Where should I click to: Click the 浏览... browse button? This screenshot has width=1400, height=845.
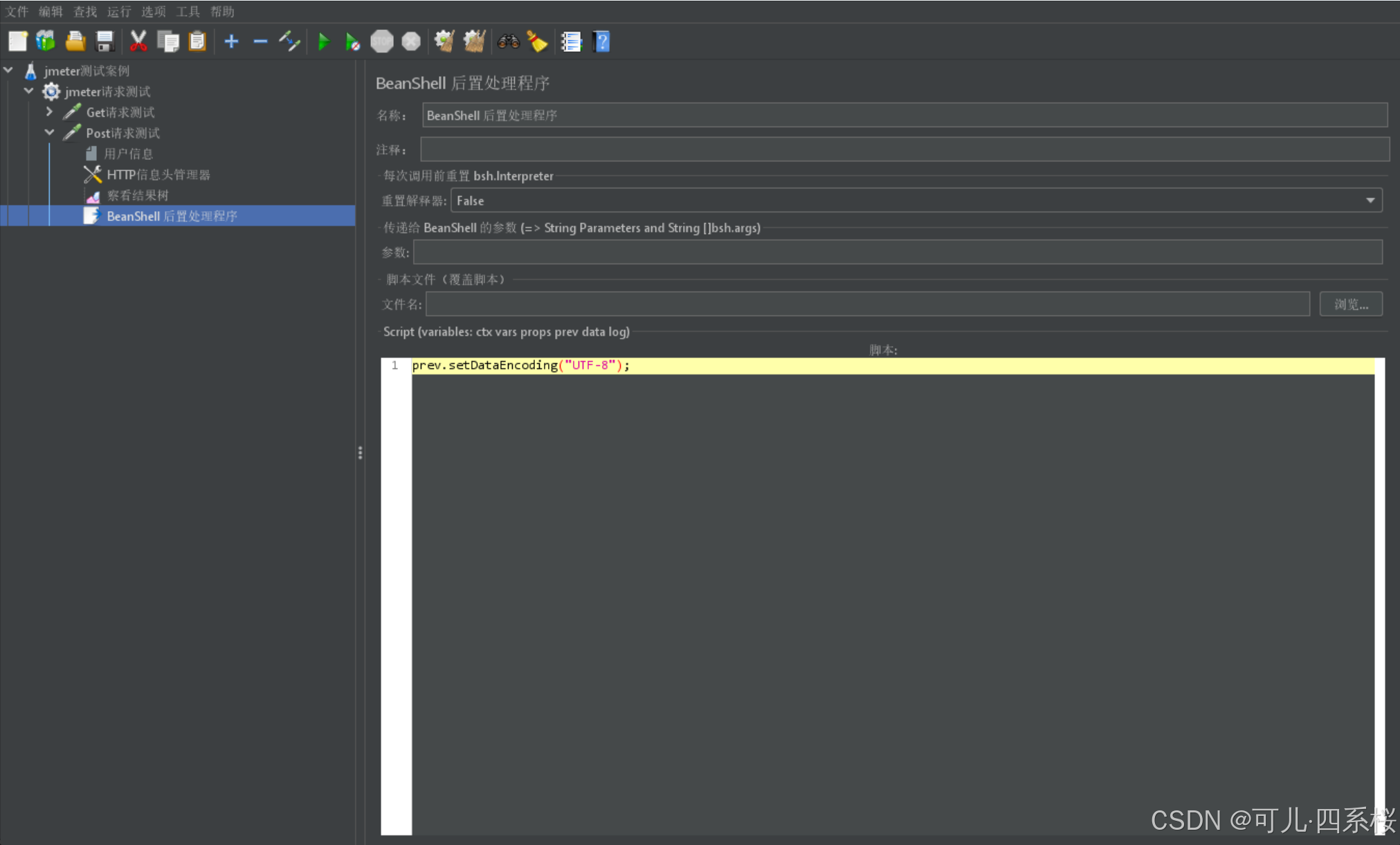[1350, 305]
